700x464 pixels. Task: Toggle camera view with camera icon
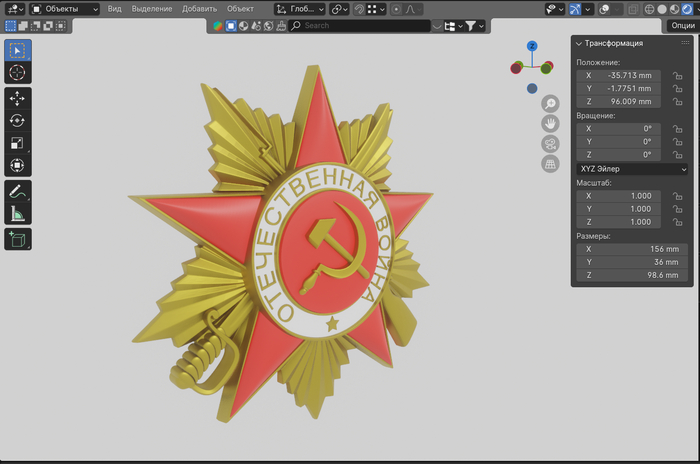pos(550,144)
